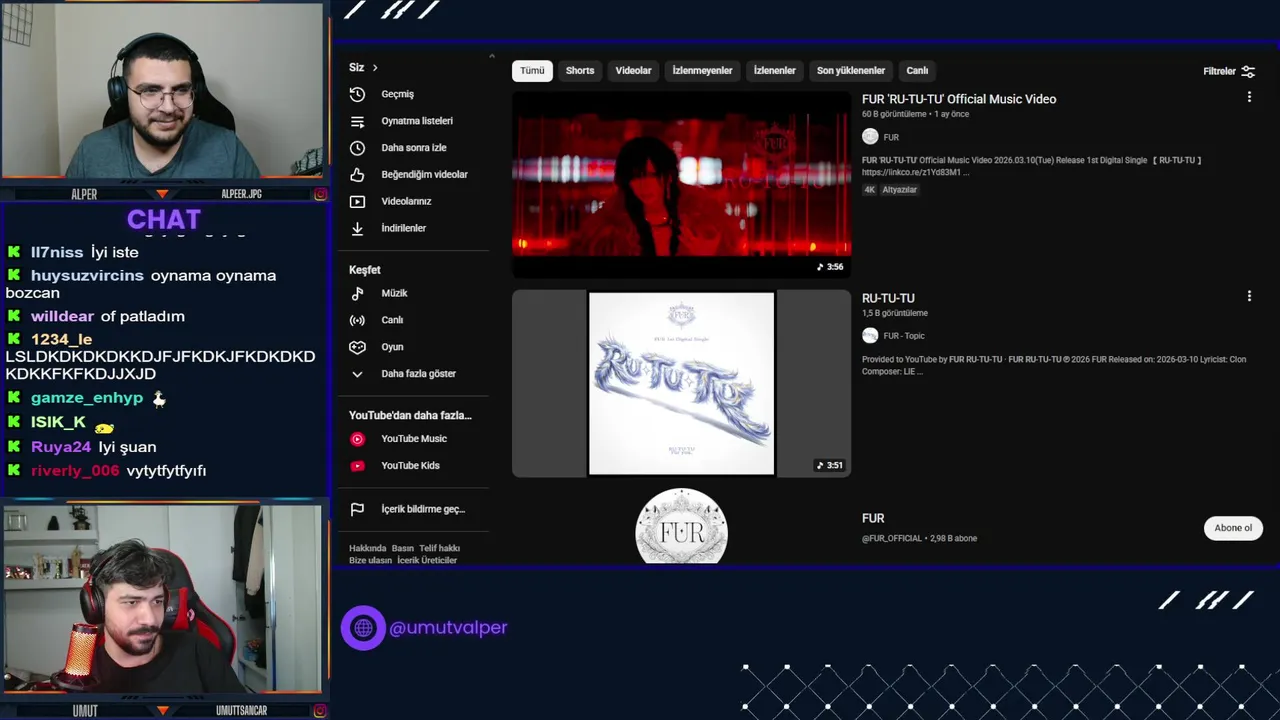
Task: Click the İçerik bildirme flag icon
Action: [x=357, y=509]
